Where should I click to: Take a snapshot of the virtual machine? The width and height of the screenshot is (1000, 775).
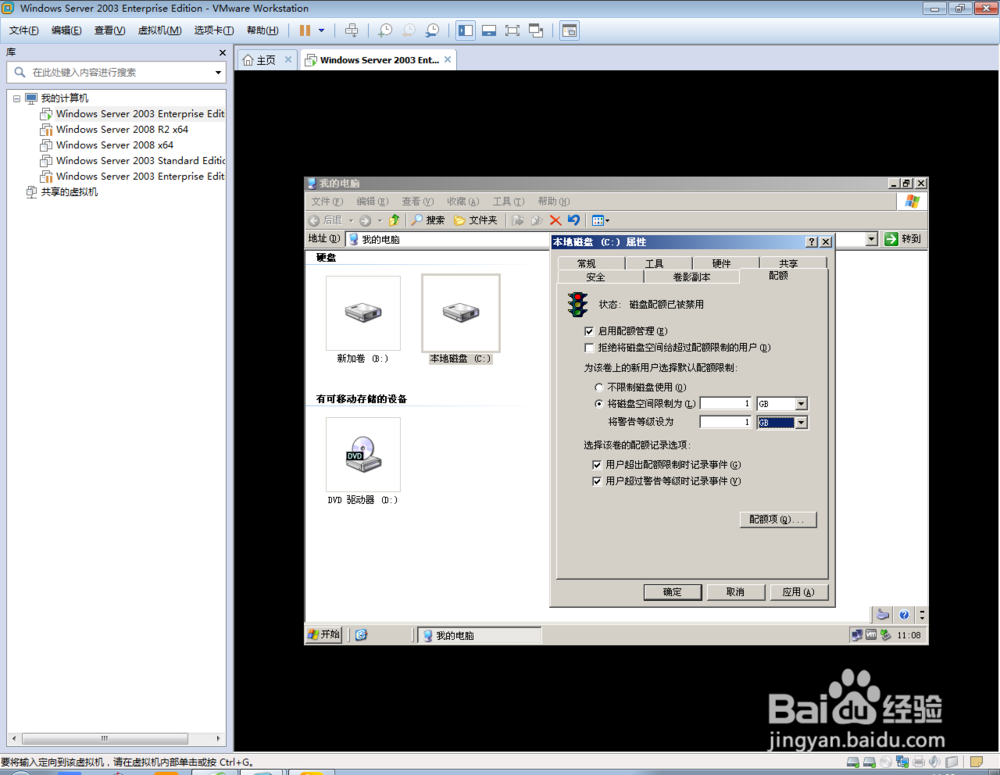pyautogui.click(x=385, y=31)
